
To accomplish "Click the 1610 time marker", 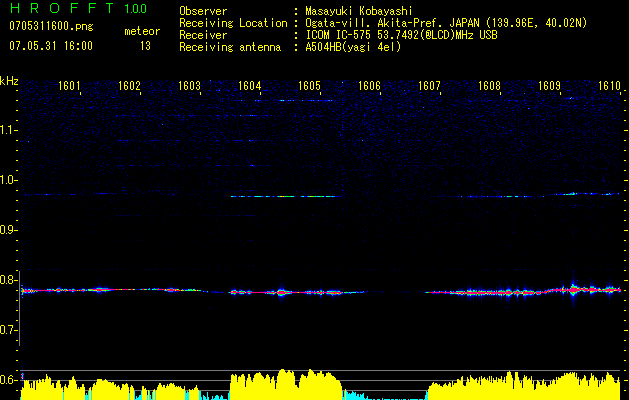I will pos(609,86).
